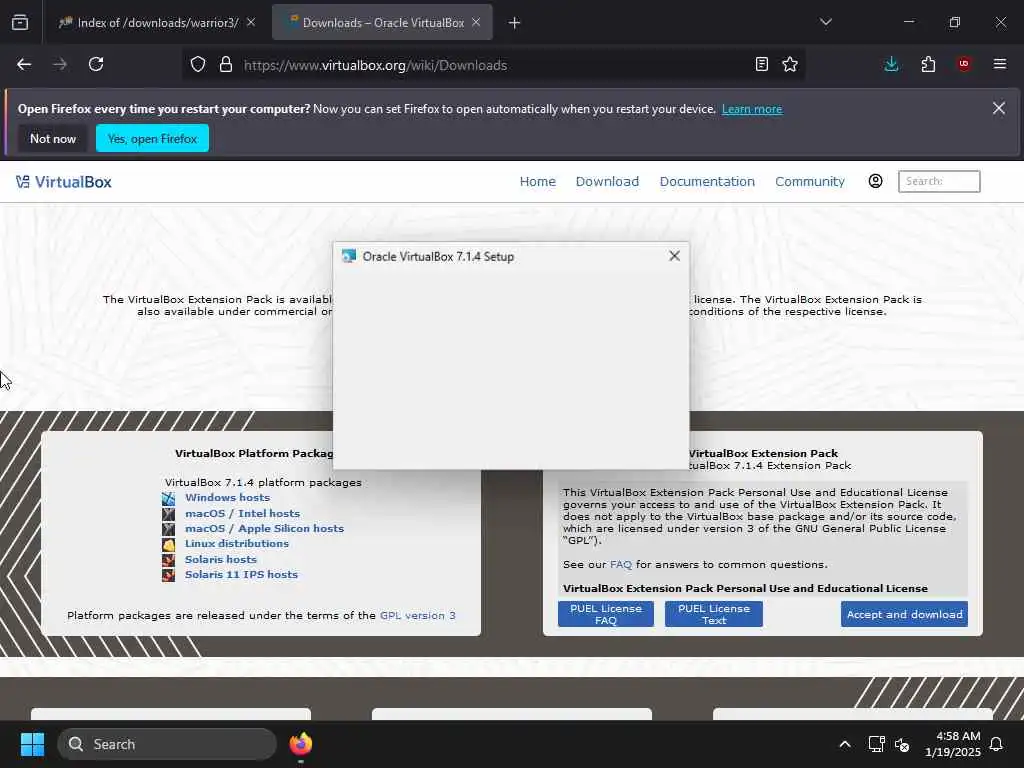Click PUEL License Text button
Image resolution: width=1024 pixels, height=768 pixels.
tap(714, 614)
